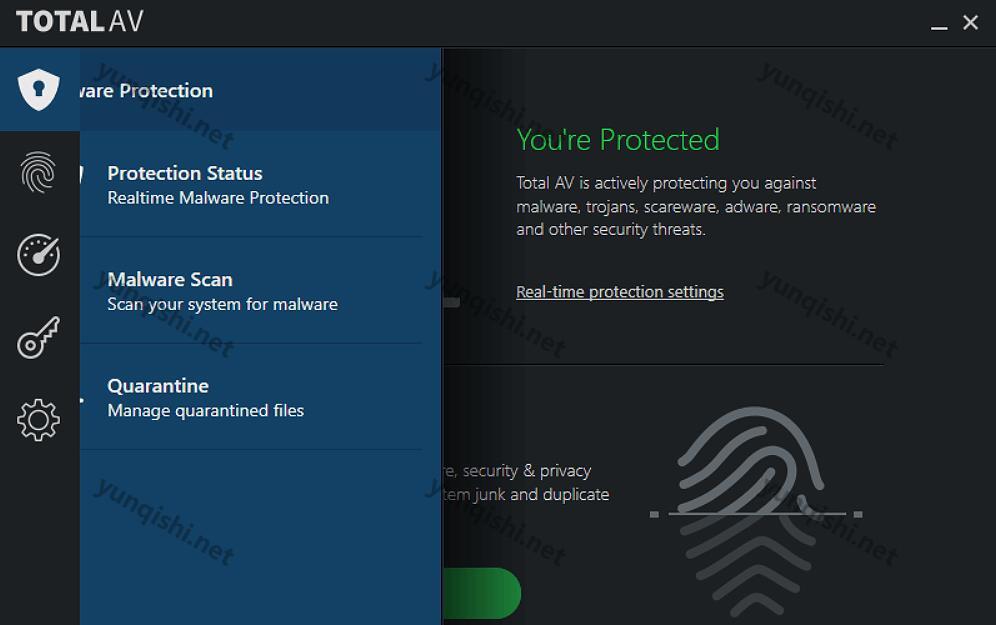Screen dimensions: 996x625
Task: Click the TOTAL AV logo
Action: (x=80, y=22)
